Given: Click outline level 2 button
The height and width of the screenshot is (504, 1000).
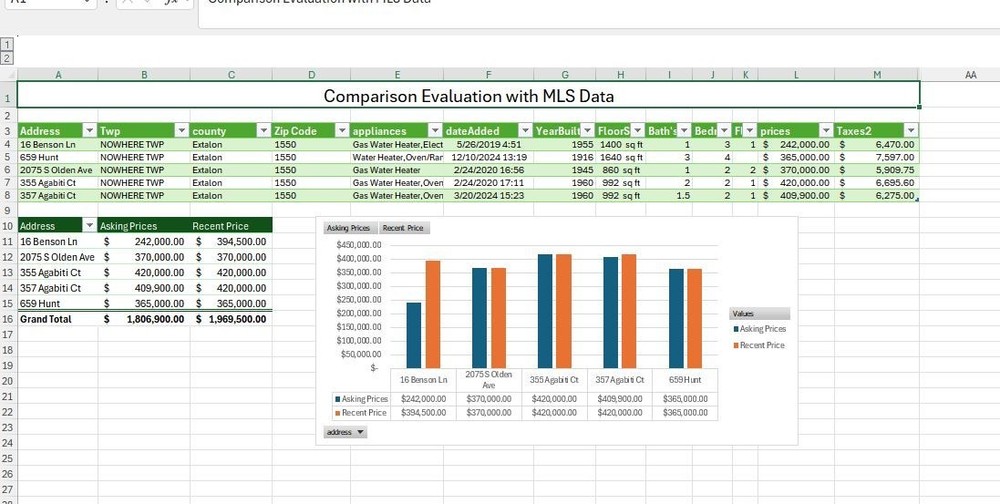Looking at the screenshot, I should pyautogui.click(x=8, y=58).
